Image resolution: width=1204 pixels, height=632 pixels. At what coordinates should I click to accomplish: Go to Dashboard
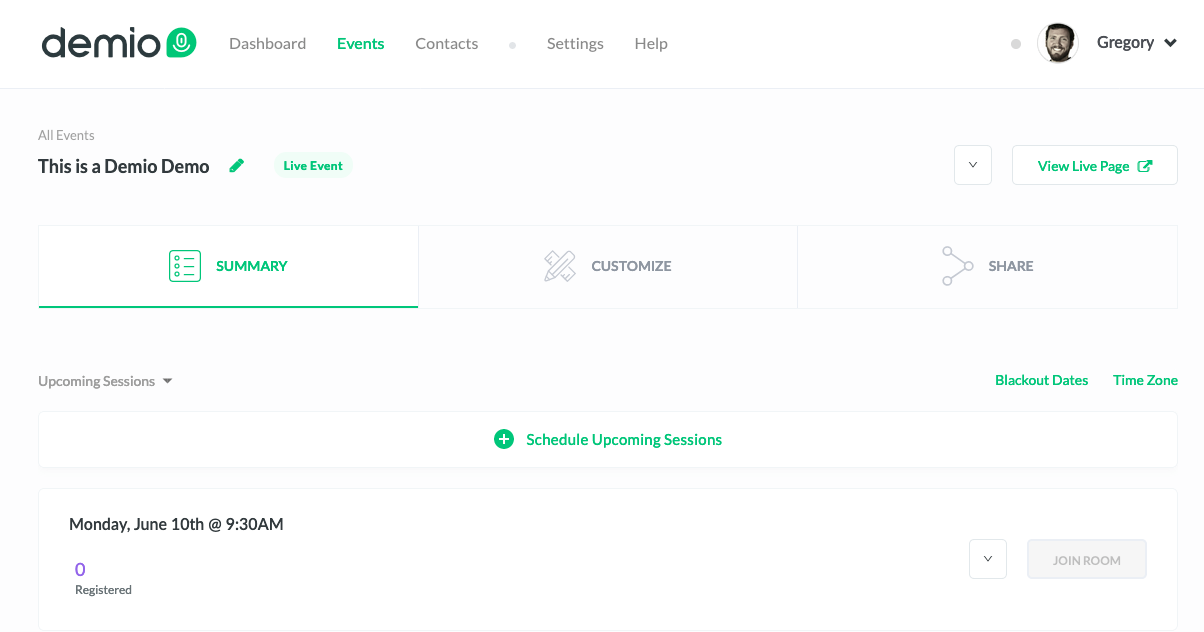pos(267,44)
